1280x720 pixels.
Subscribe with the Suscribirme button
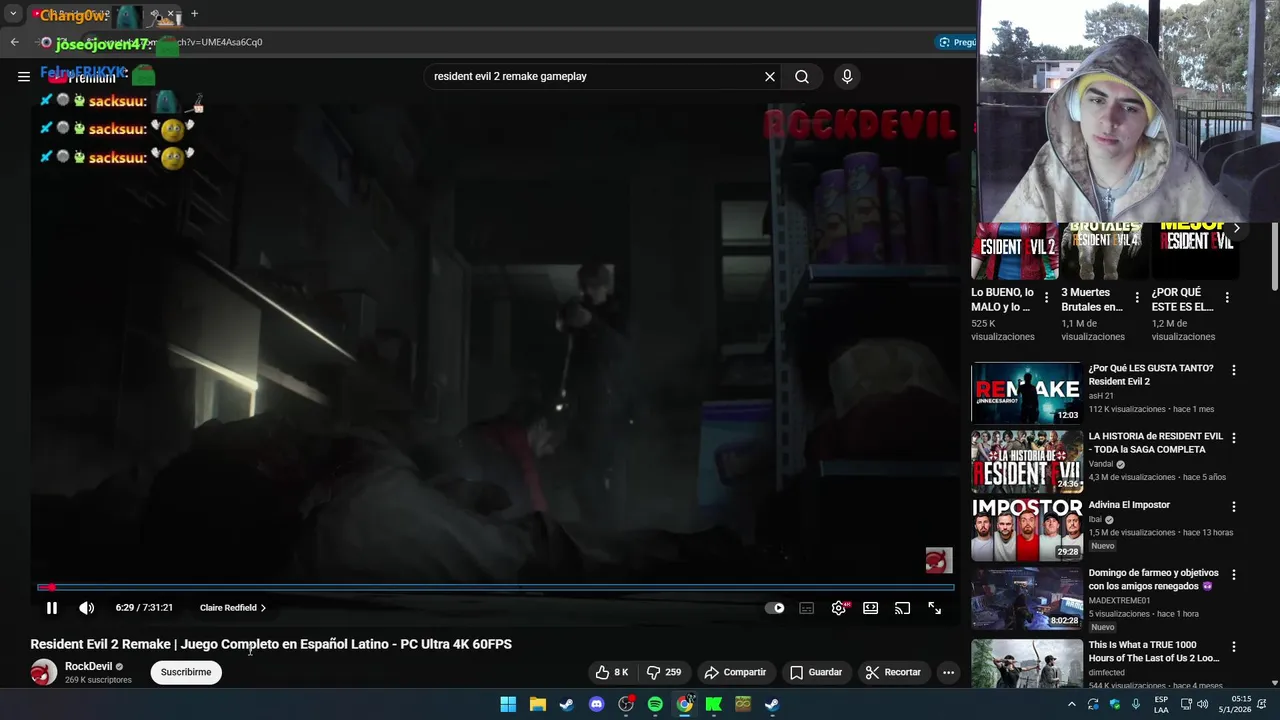pyautogui.click(x=186, y=672)
